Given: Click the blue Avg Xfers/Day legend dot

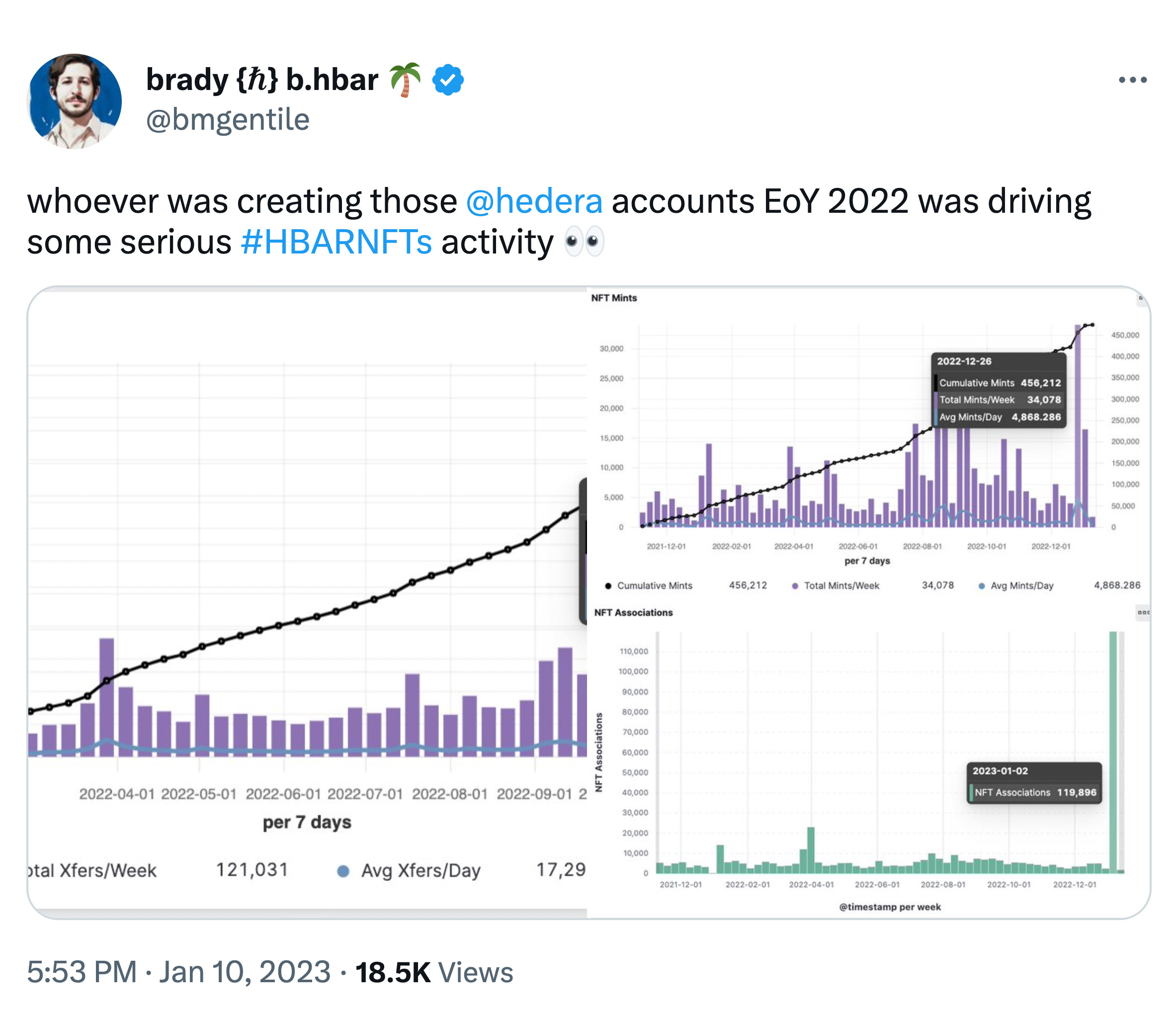Looking at the screenshot, I should [x=343, y=871].
